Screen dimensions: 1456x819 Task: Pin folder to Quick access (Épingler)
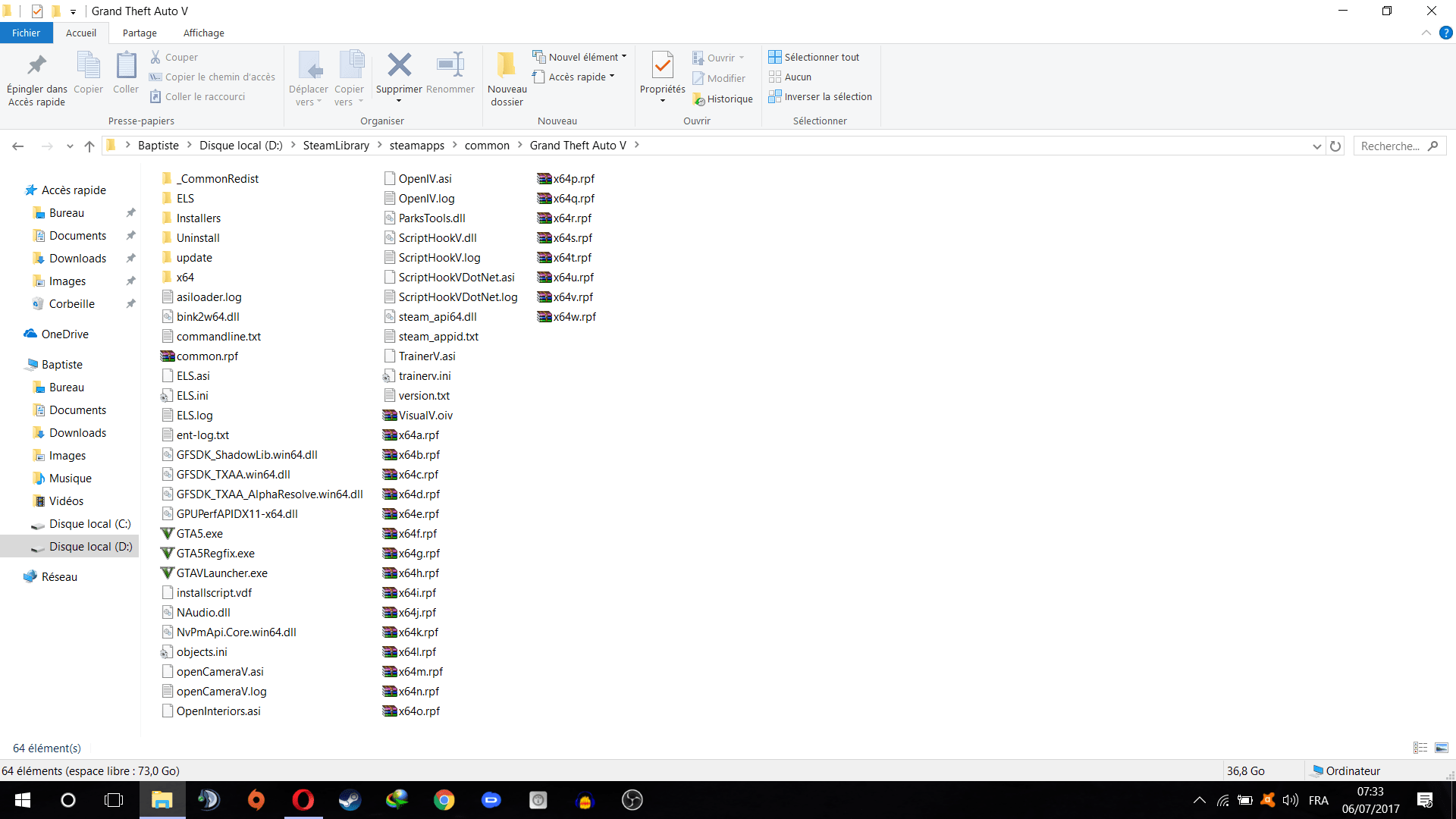pos(36,79)
